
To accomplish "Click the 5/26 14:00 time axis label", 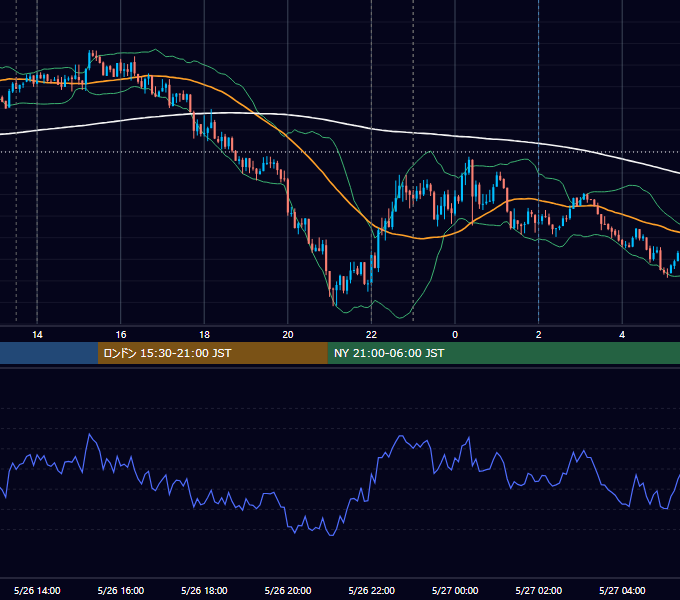I will [x=37, y=590].
